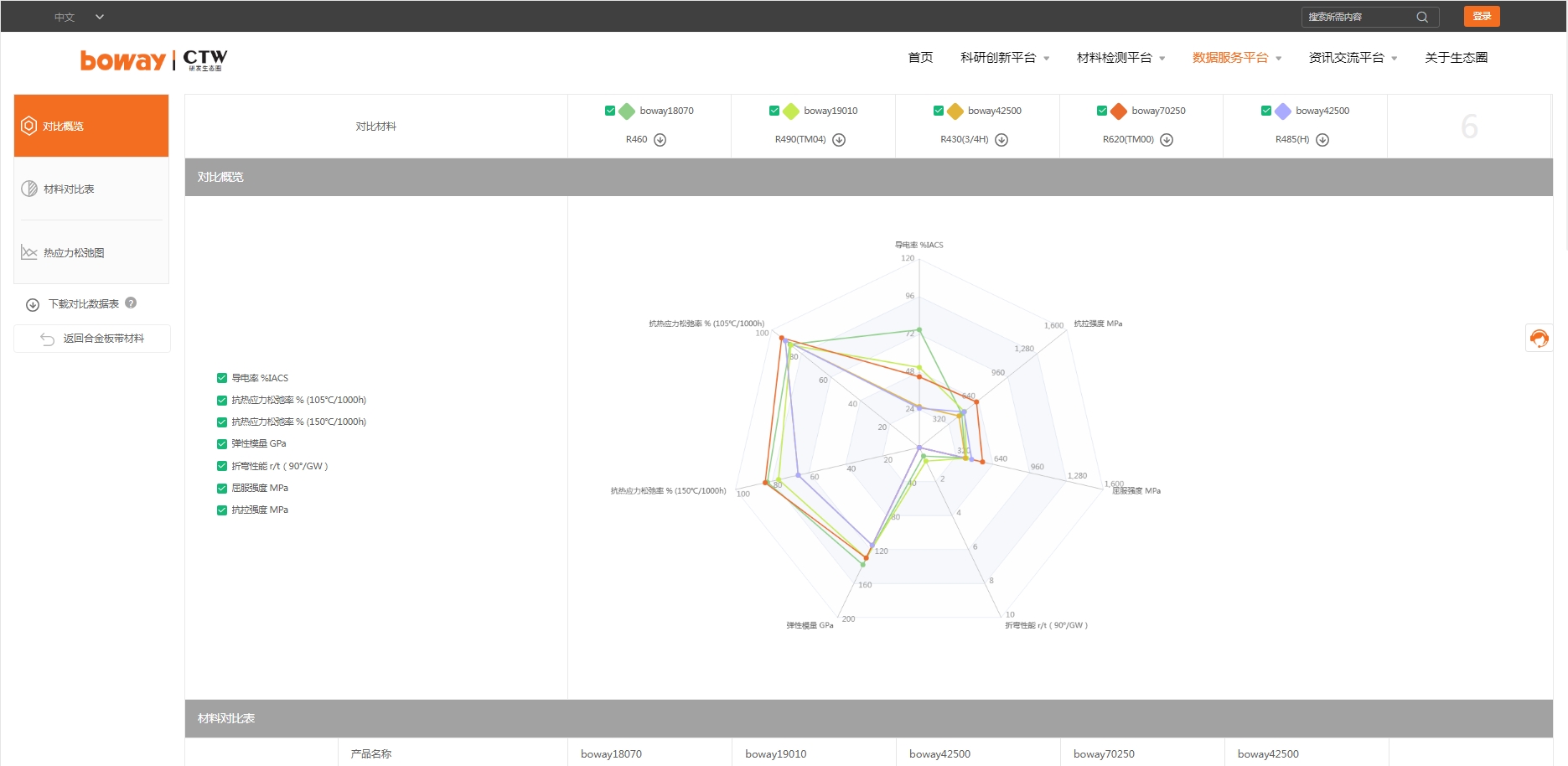
Task: Select 热应力松弛图 in the sidebar
Action: pyautogui.click(x=91, y=252)
